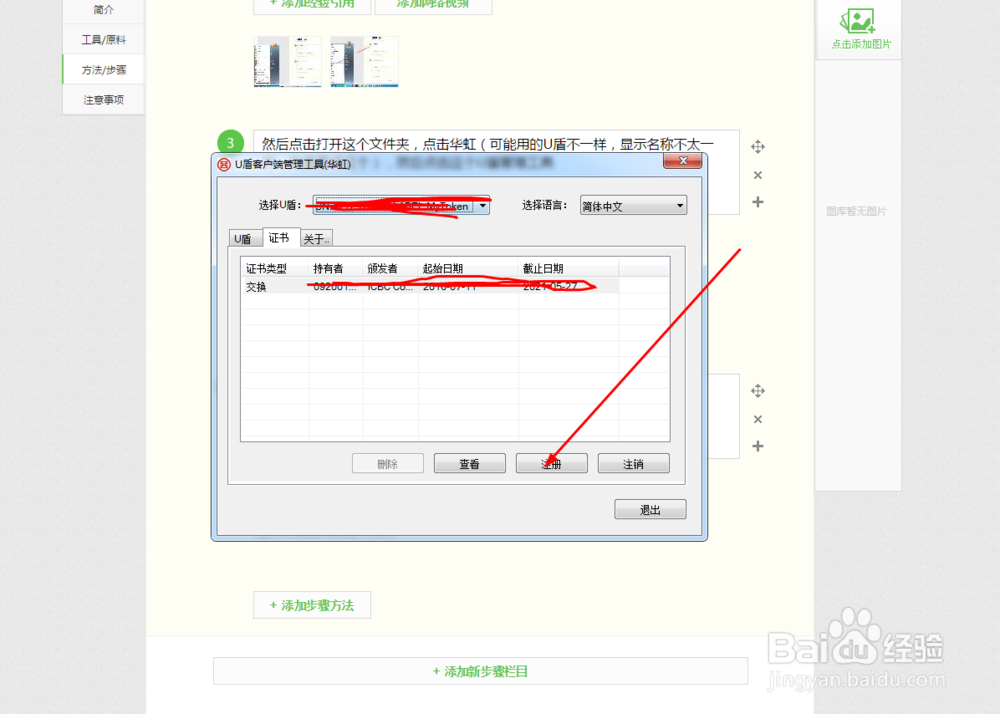Click the 持有者 column header
This screenshot has width=1000, height=714.
tap(335, 268)
